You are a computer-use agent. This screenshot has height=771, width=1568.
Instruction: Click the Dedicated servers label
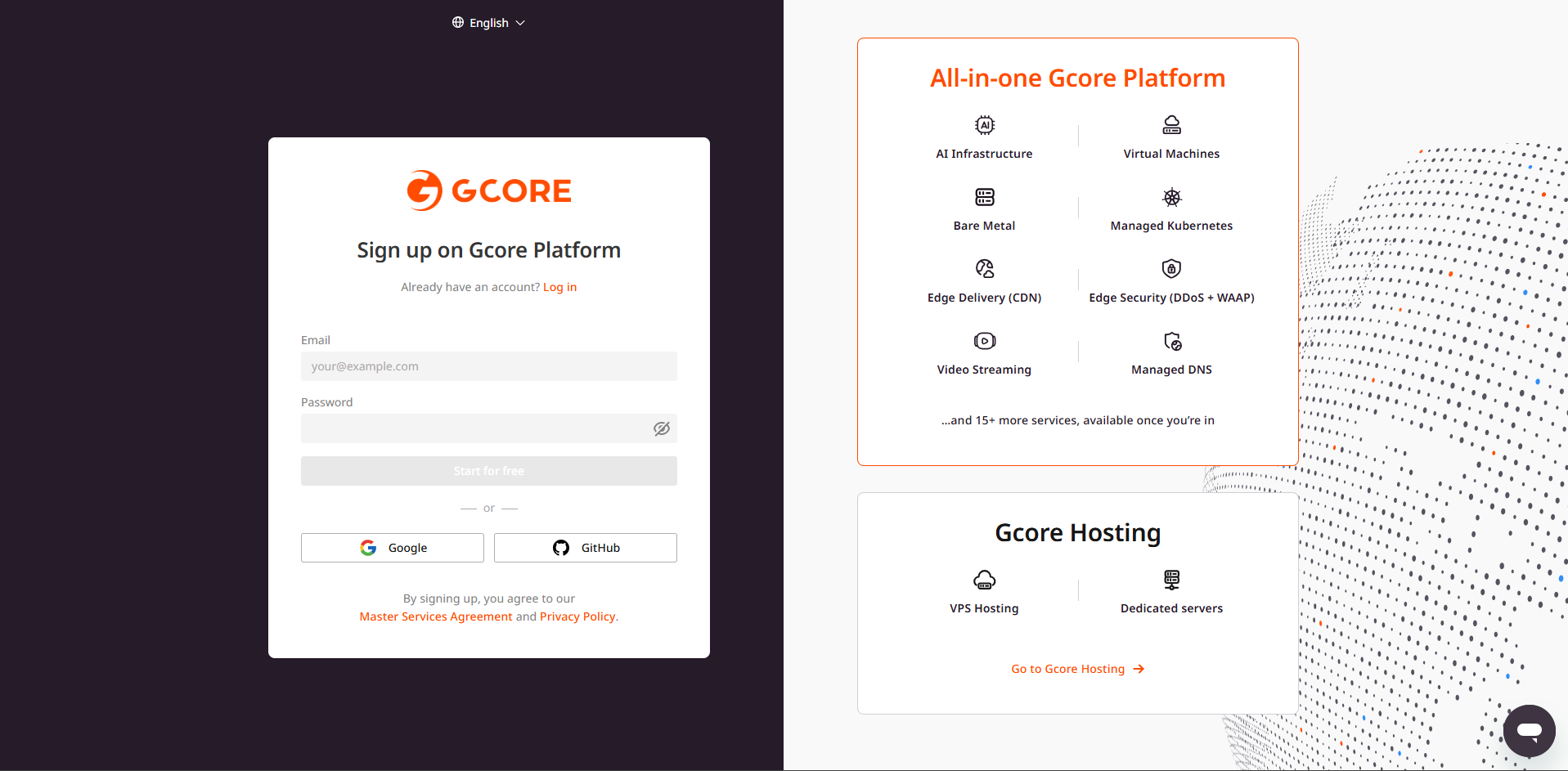(1171, 608)
